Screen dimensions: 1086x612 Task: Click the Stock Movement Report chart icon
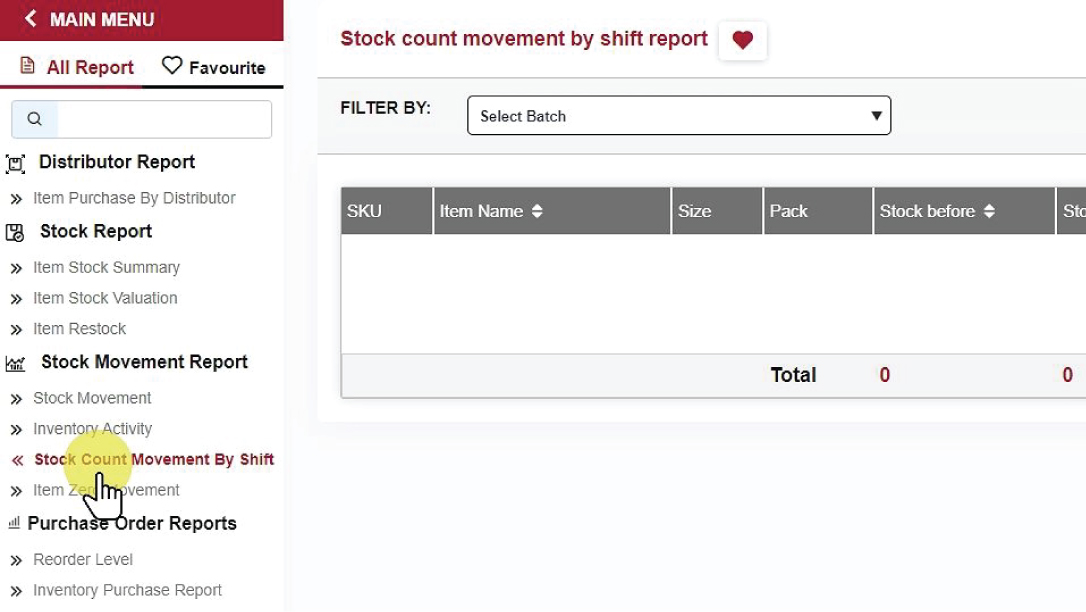(15, 364)
